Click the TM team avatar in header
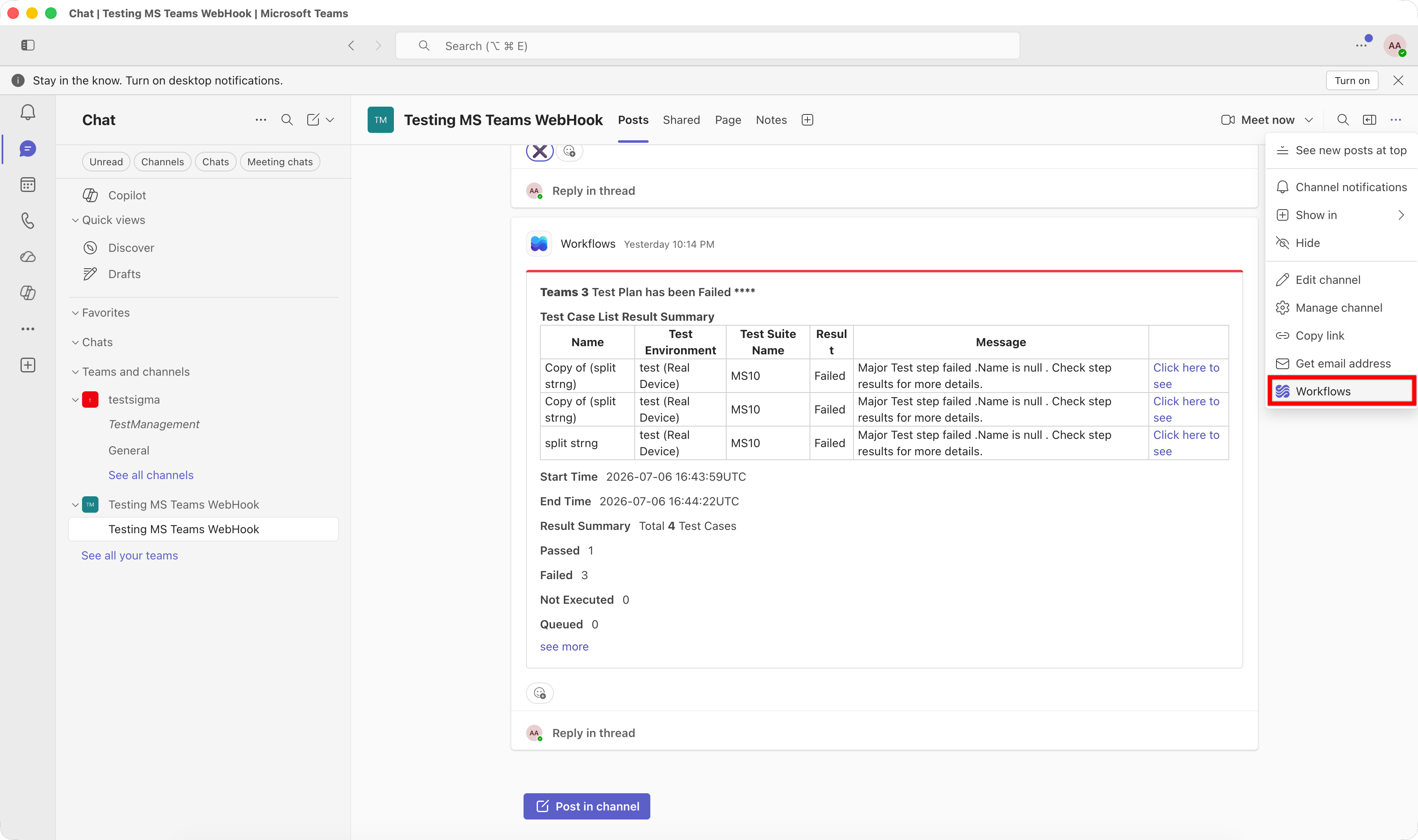The height and width of the screenshot is (840, 1418). click(x=380, y=120)
